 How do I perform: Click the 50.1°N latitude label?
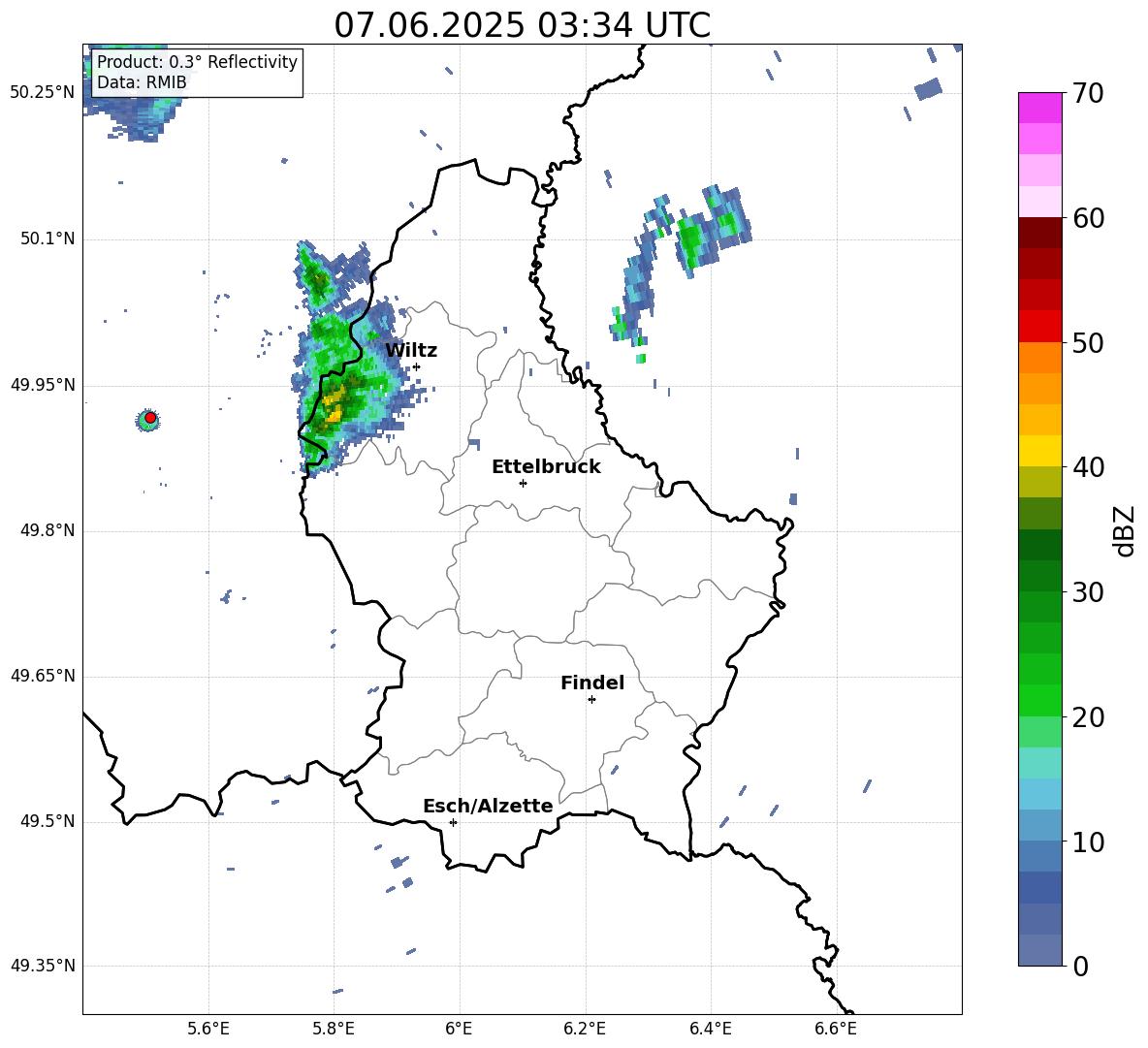click(x=48, y=239)
